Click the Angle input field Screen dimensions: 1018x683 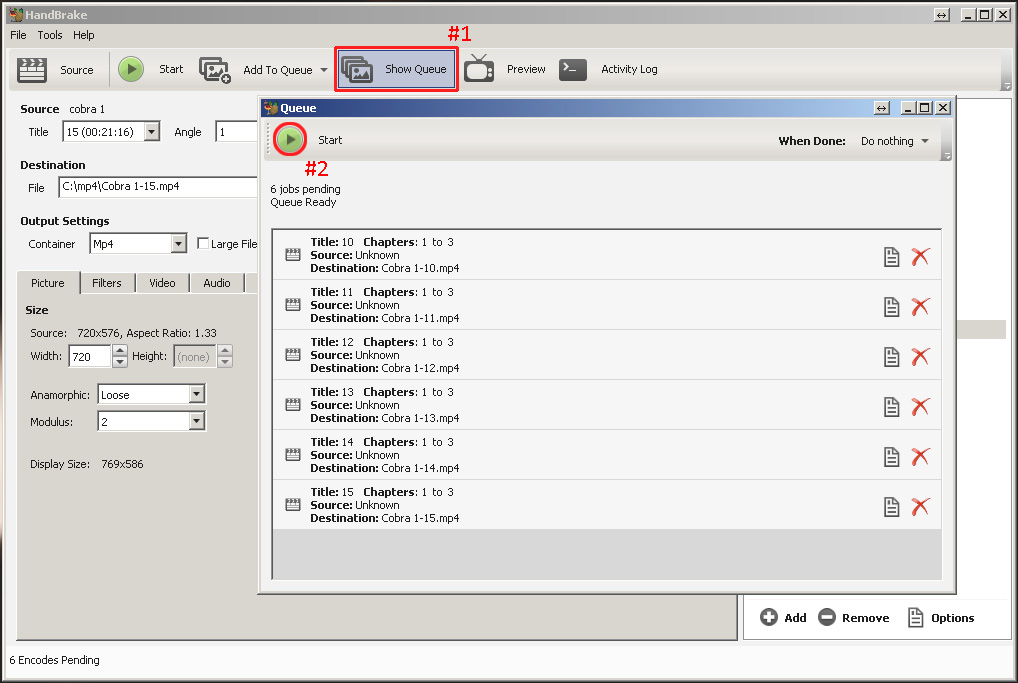pyautogui.click(x=236, y=132)
